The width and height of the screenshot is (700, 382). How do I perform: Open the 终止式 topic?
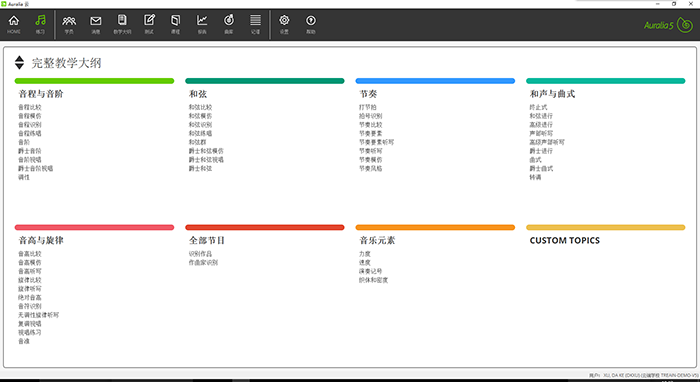(x=538, y=107)
